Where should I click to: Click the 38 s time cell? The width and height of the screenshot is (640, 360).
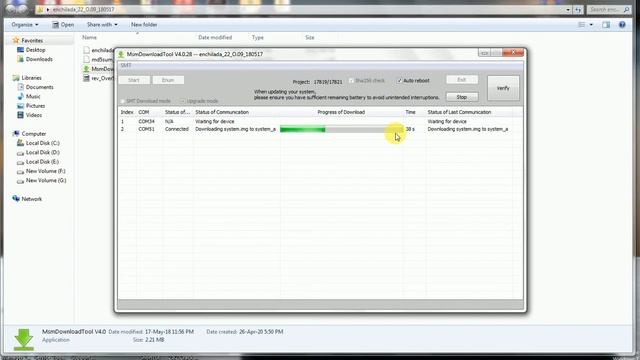[x=410, y=129]
